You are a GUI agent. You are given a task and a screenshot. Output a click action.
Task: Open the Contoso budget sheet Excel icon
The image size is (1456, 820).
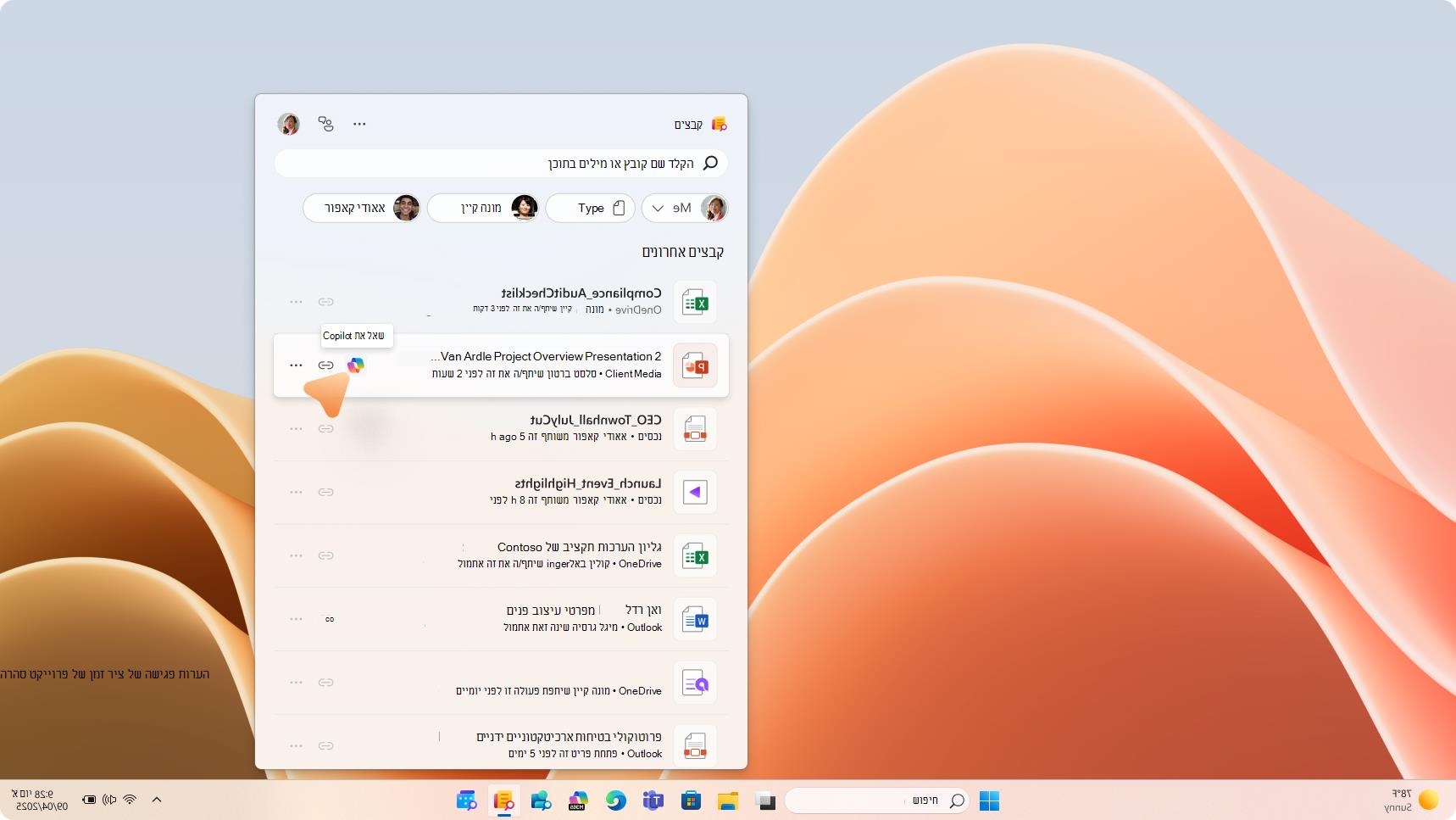[x=695, y=555]
